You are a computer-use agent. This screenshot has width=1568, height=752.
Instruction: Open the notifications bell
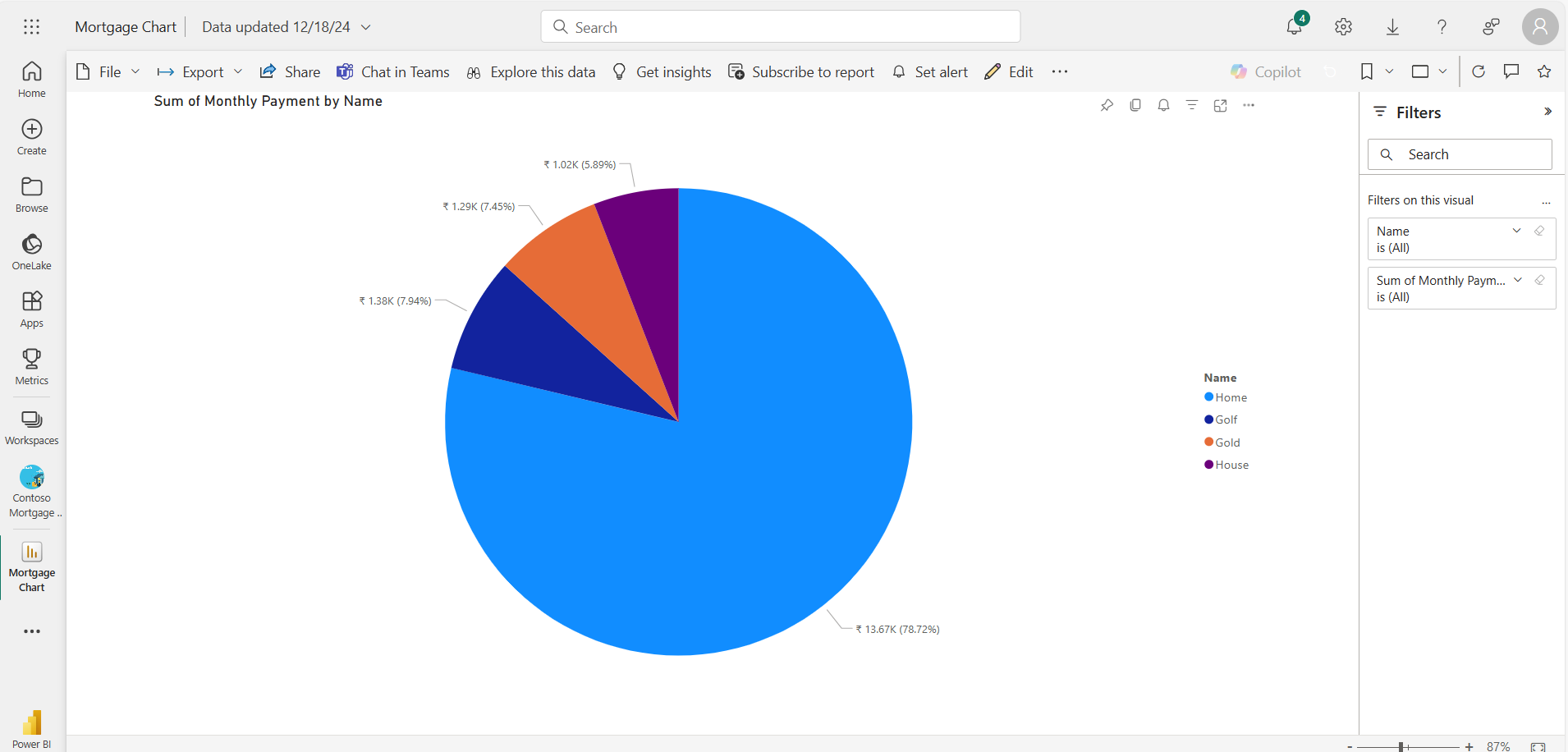[1294, 27]
